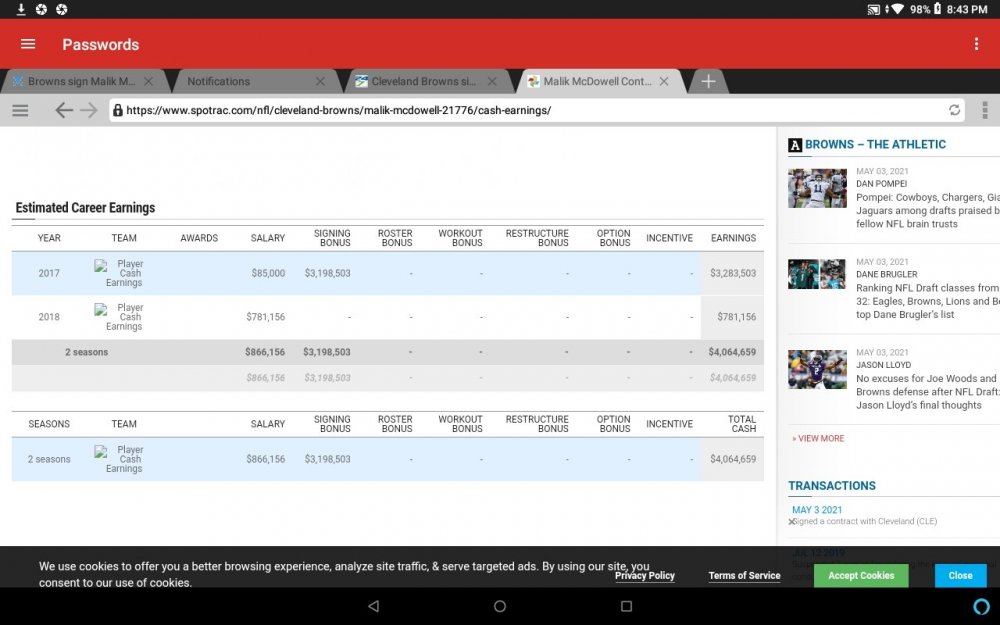Open No excuses for Joe Woods headline
This screenshot has width=1000, height=625.
[x=927, y=392]
